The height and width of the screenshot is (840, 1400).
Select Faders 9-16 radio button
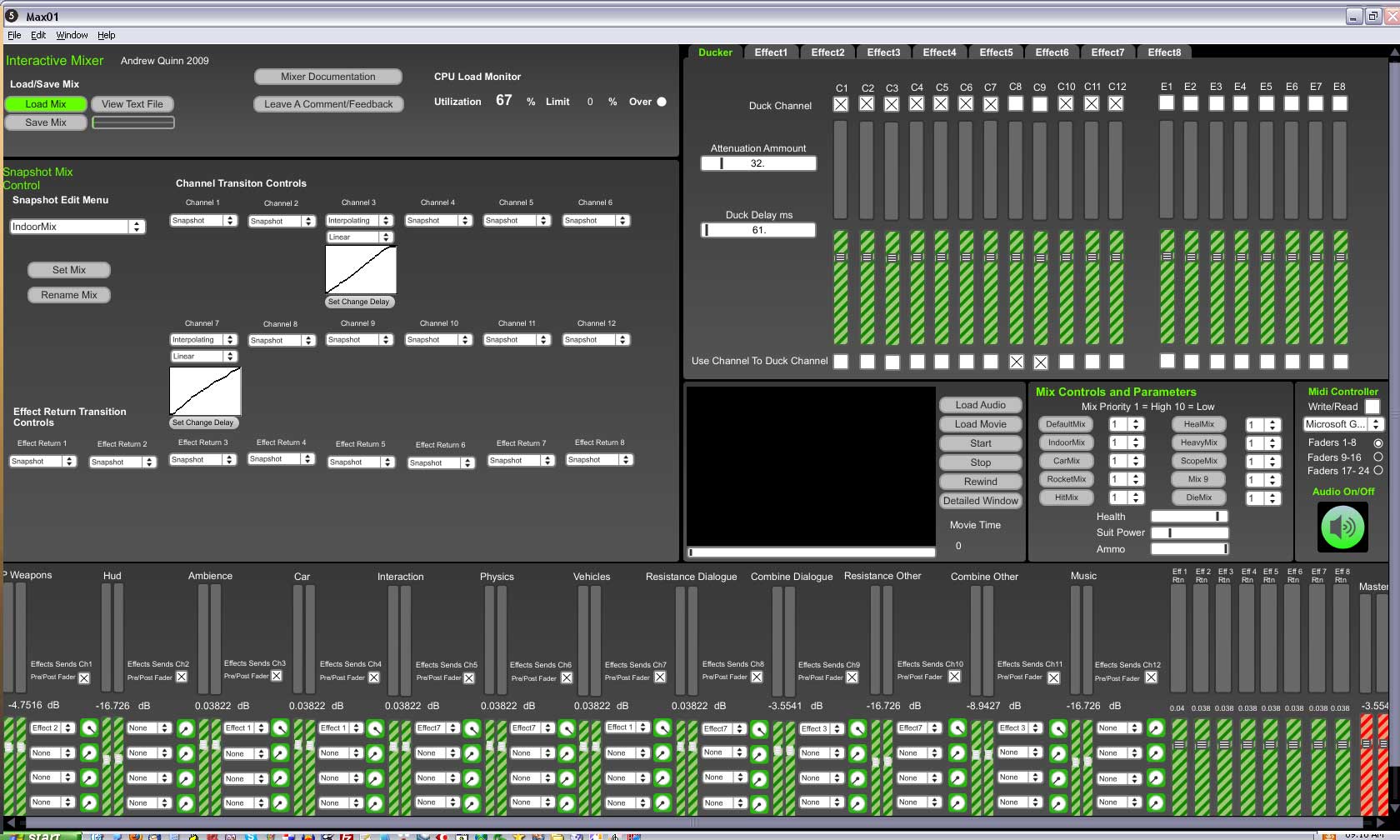coord(1377,457)
